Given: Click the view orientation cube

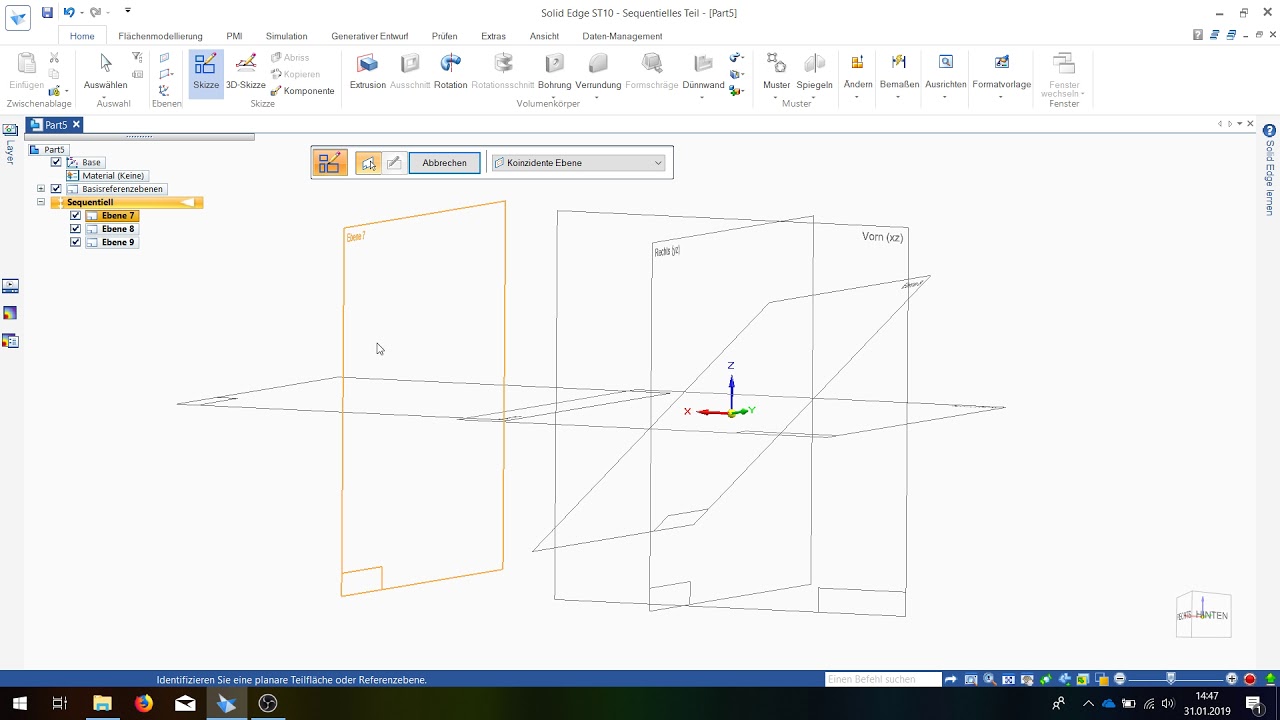Looking at the screenshot, I should (1203, 615).
